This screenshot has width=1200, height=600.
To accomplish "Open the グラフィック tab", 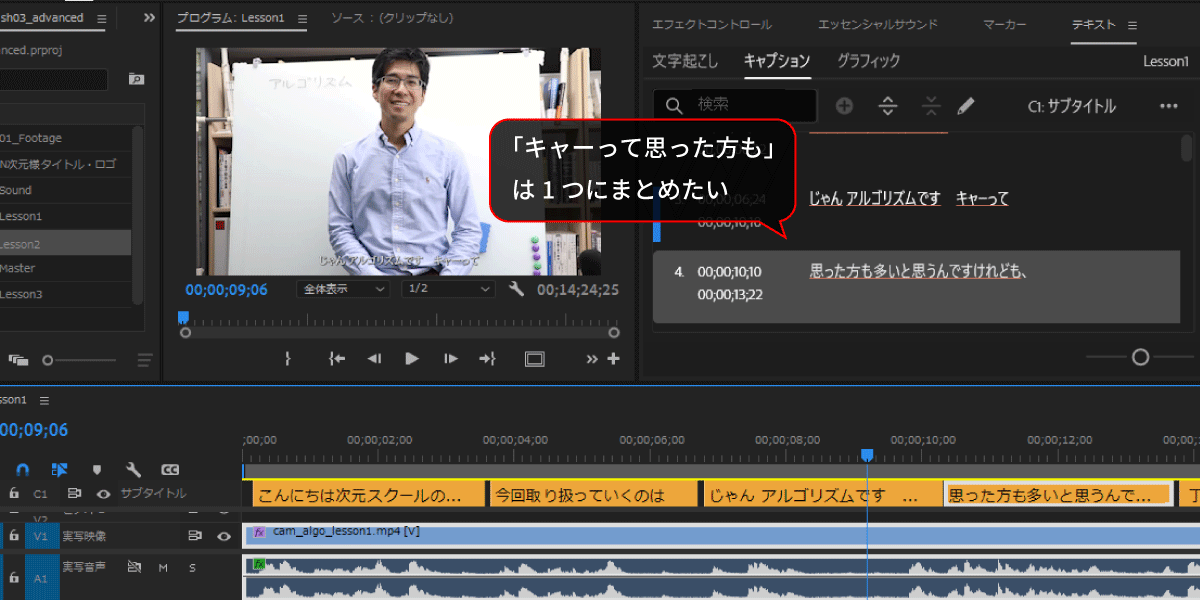I will pyautogui.click(x=868, y=61).
